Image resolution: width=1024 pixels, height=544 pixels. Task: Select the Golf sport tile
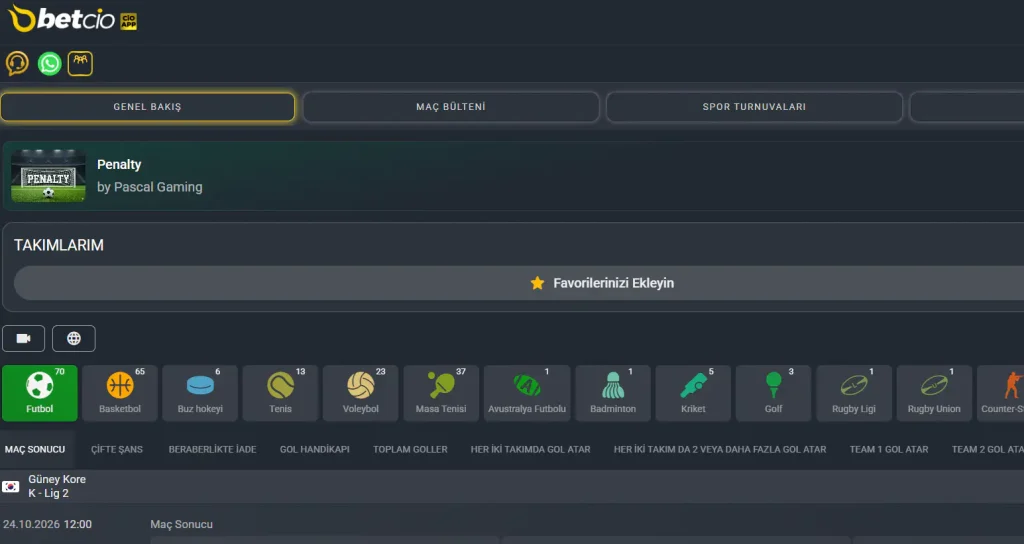tap(773, 392)
